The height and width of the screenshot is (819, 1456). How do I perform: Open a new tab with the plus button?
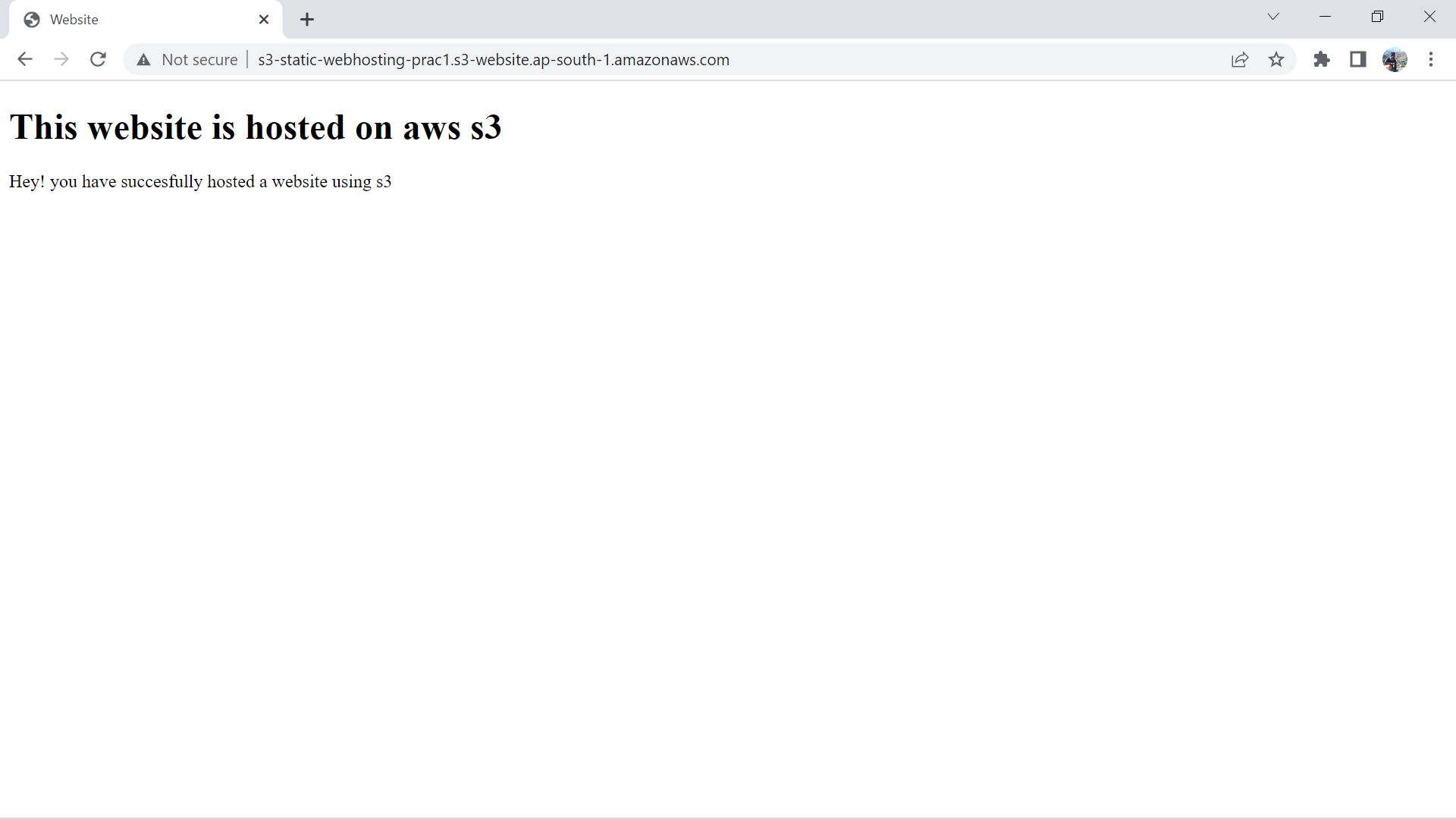pos(306,19)
